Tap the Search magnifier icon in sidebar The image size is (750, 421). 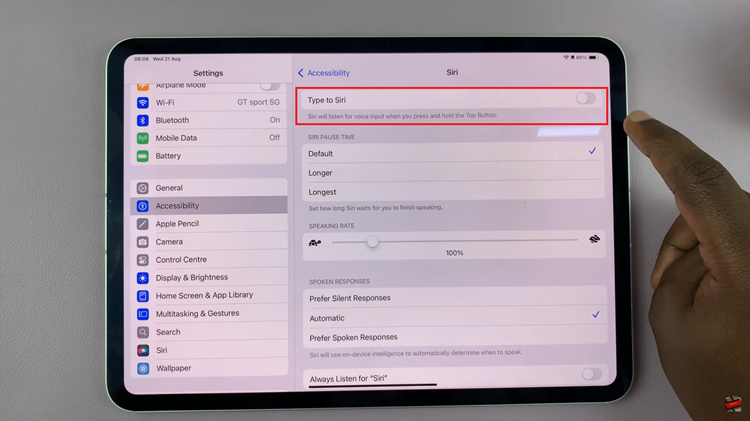[143, 332]
